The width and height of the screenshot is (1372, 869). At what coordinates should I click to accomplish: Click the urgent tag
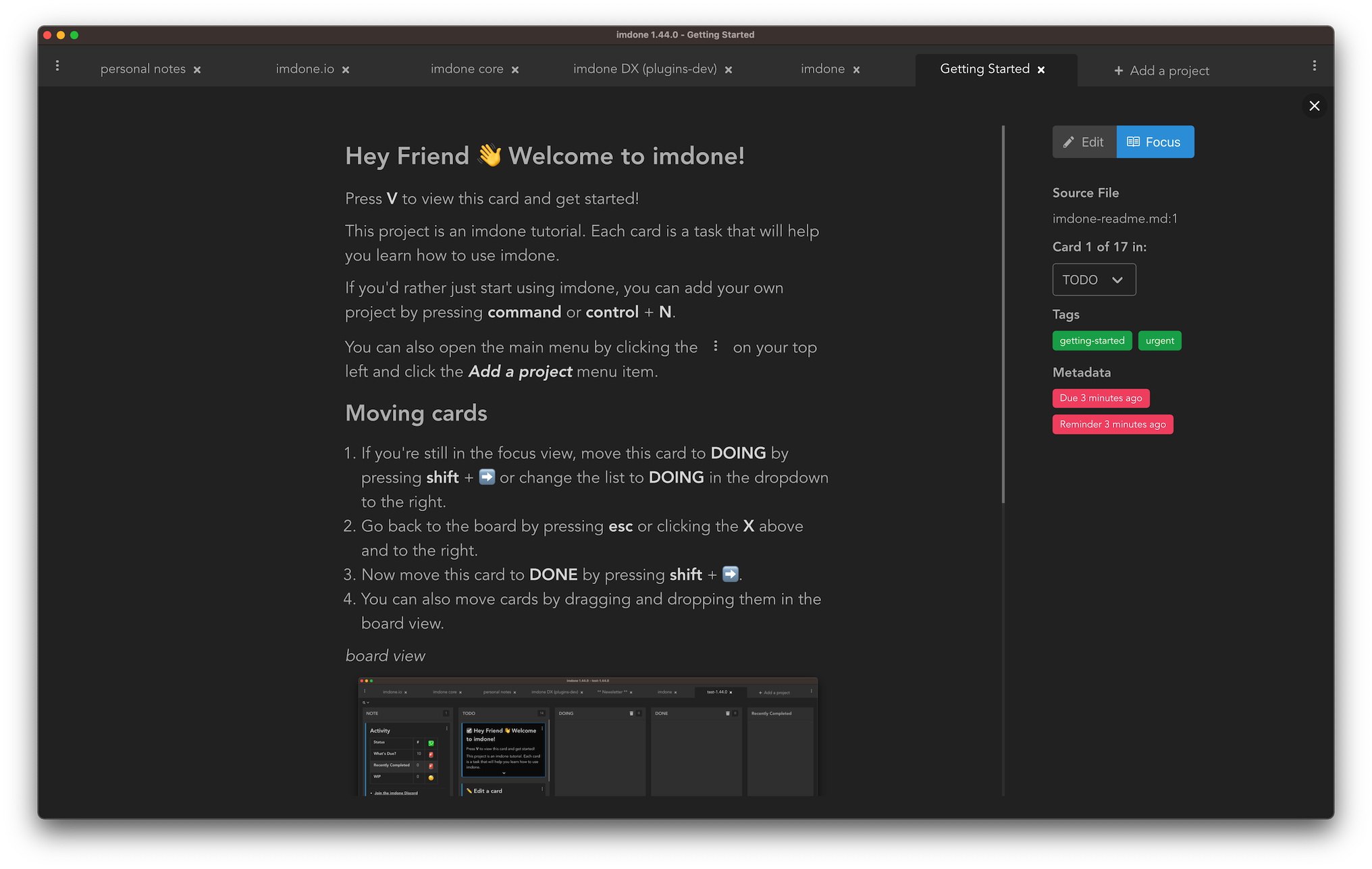pyautogui.click(x=1159, y=340)
